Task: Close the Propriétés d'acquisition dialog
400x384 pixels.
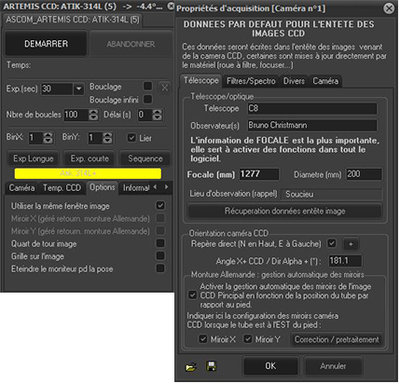Action: click(x=389, y=8)
